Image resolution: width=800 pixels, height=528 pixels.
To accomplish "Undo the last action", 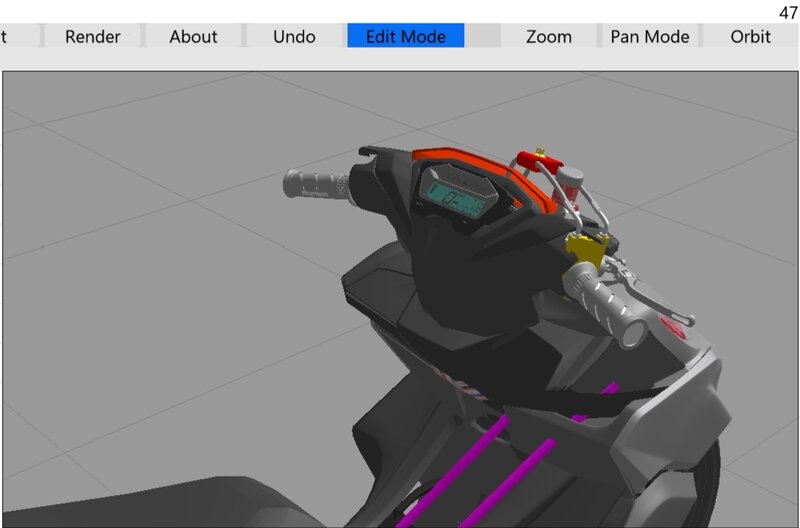I will click(294, 36).
